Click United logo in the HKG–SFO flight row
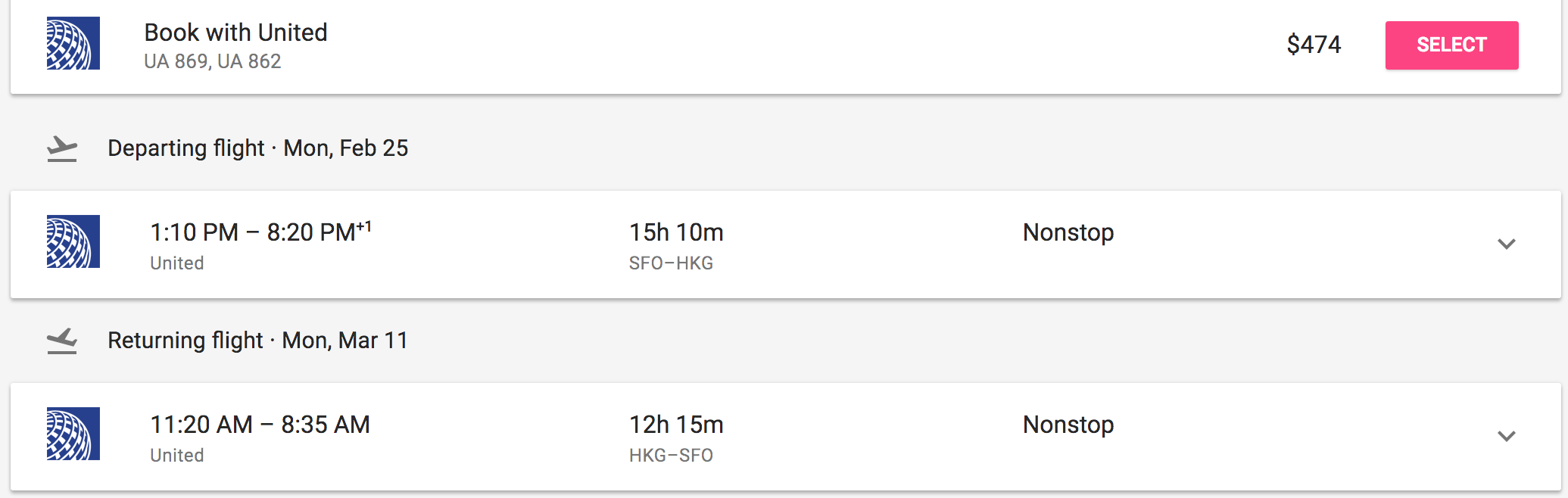The image size is (1568, 498). (x=73, y=434)
